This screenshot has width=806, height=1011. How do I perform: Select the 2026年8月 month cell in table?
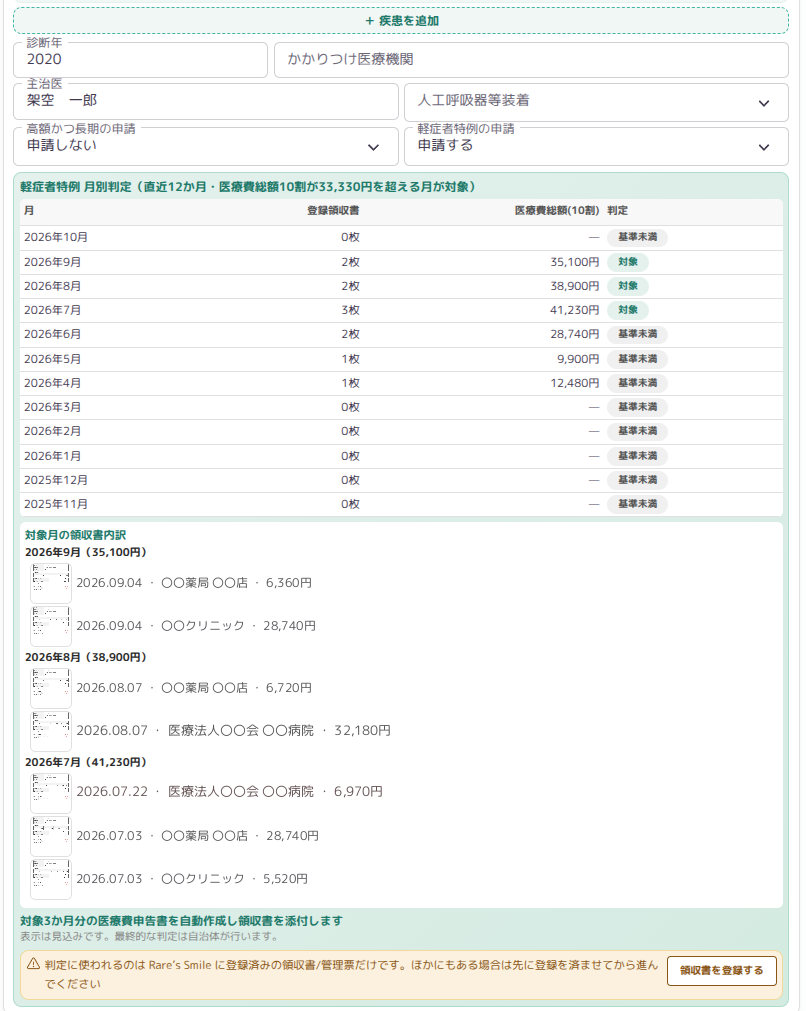pyautogui.click(x=52, y=286)
